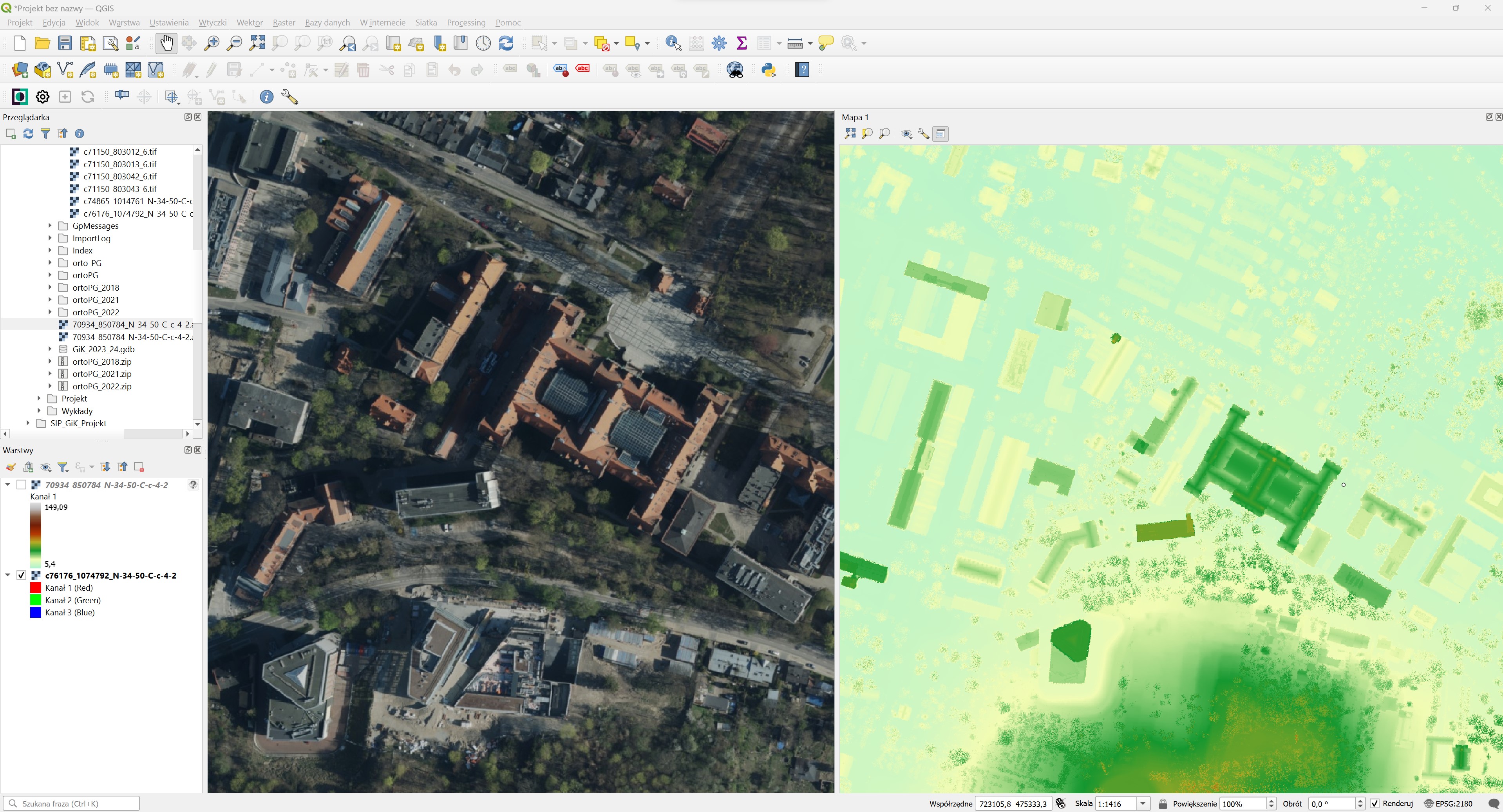Activate the Zoom In magnifier tool

pyautogui.click(x=211, y=43)
